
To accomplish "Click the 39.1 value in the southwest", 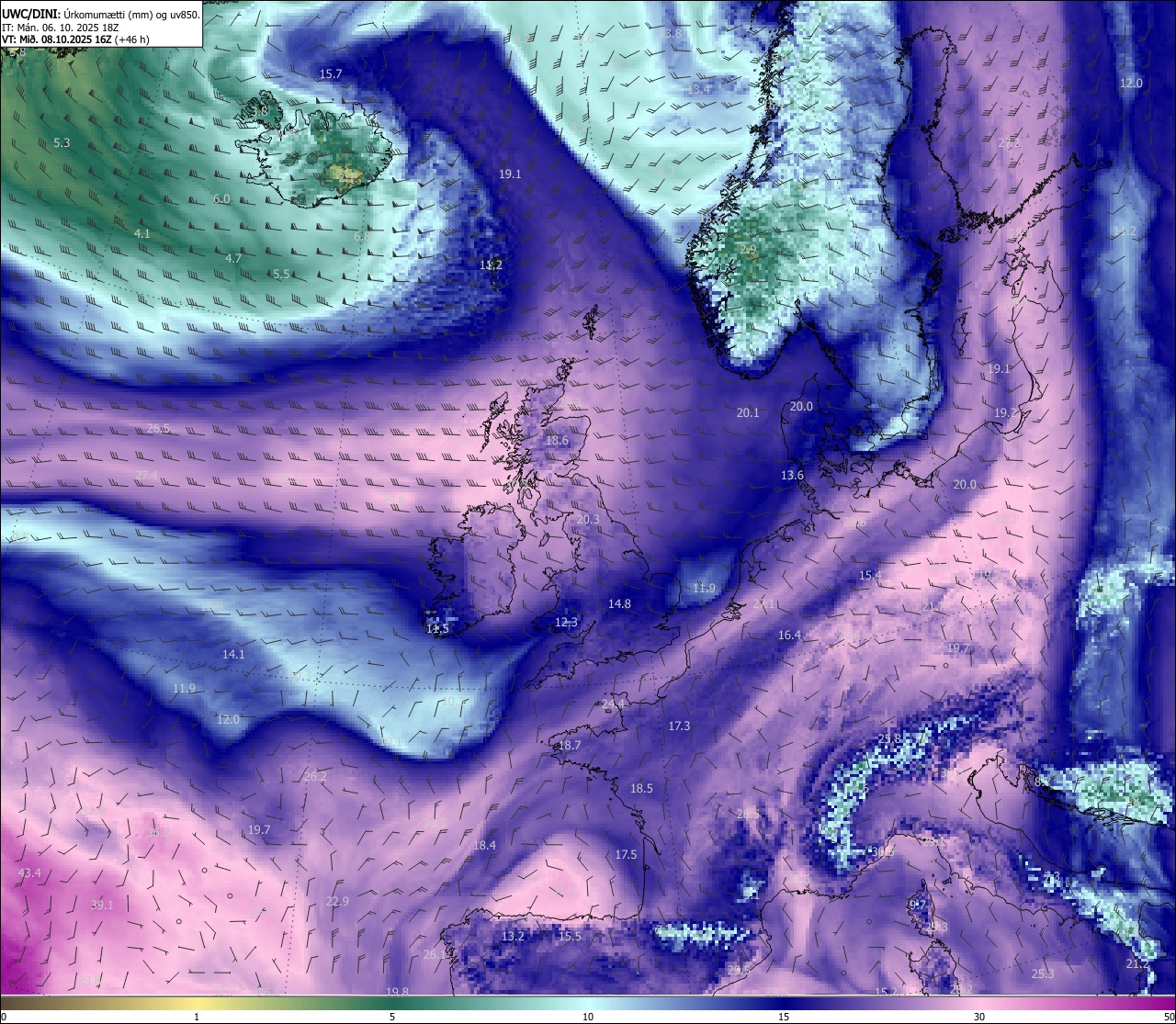I will click(x=102, y=906).
